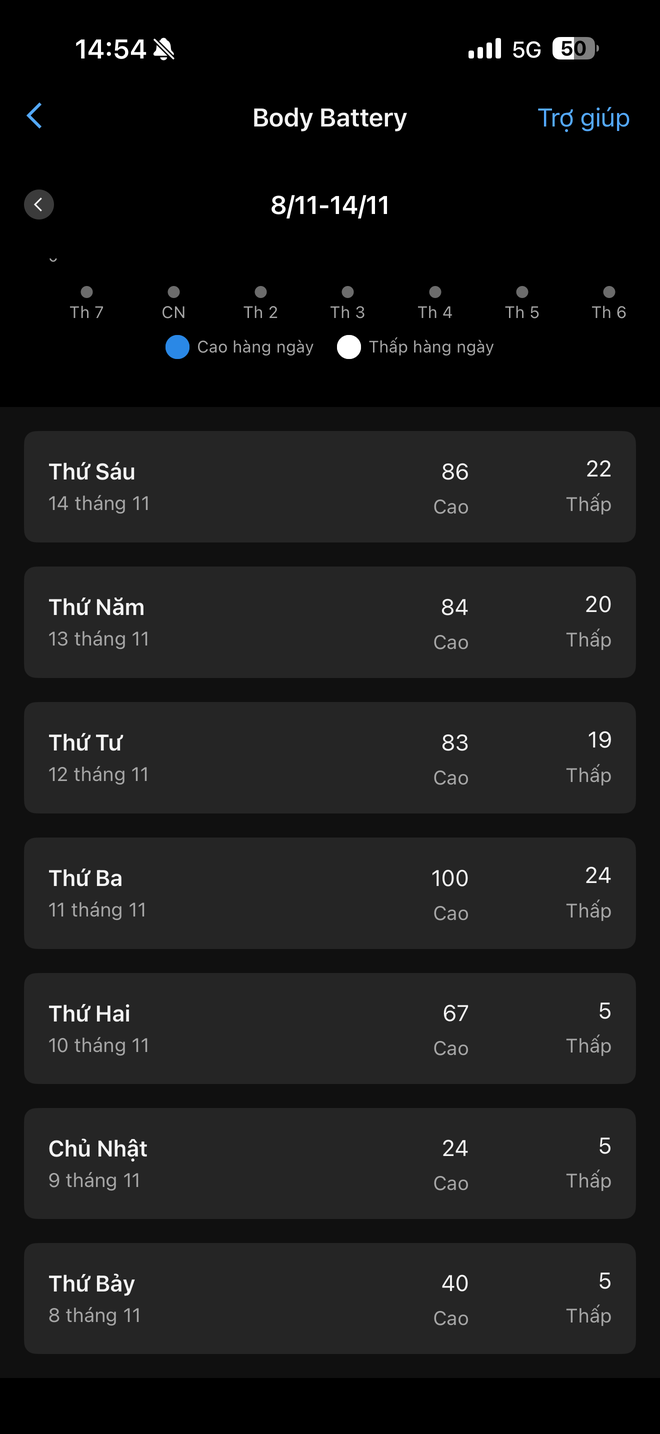The image size is (660, 1434).
Task: Go to previous week with circled chevron
Action: click(38, 205)
